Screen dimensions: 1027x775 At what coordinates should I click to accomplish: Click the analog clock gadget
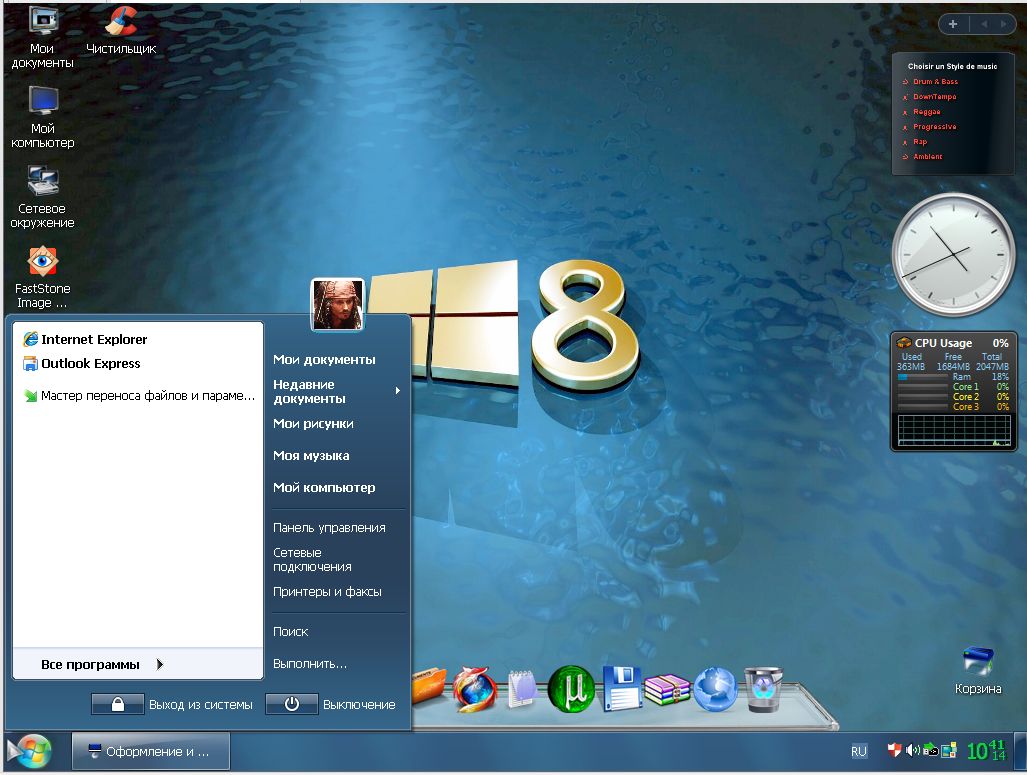(953, 254)
